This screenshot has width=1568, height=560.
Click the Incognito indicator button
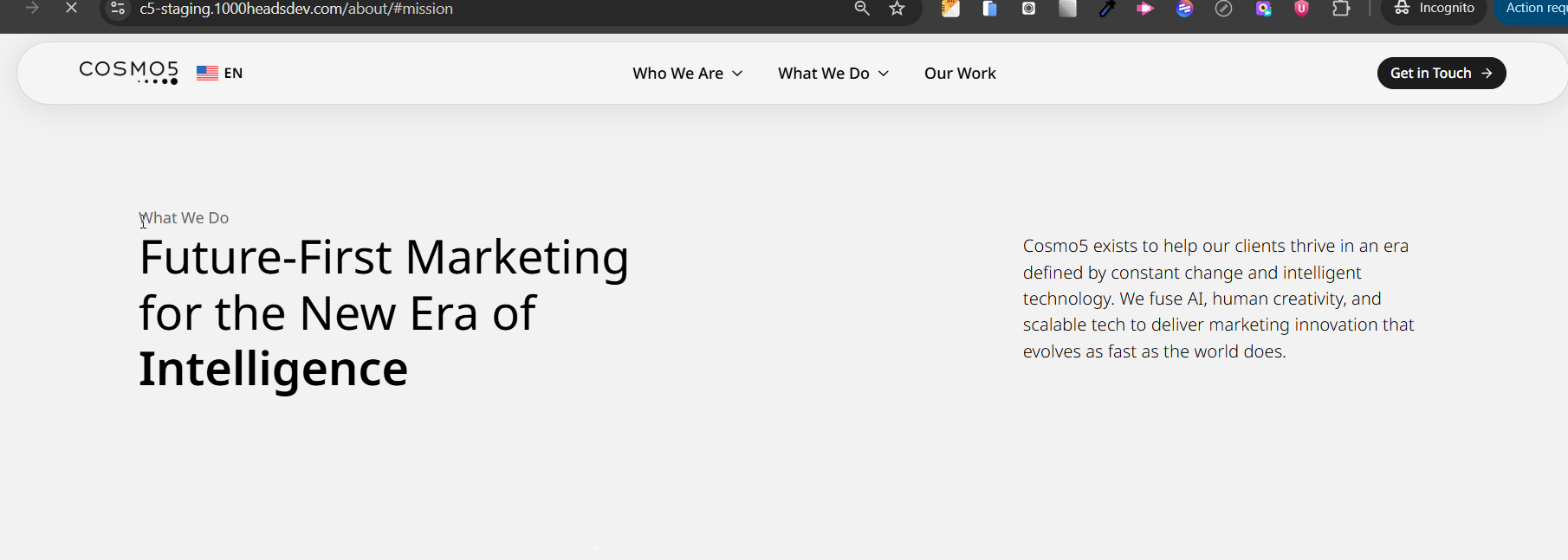(1434, 9)
